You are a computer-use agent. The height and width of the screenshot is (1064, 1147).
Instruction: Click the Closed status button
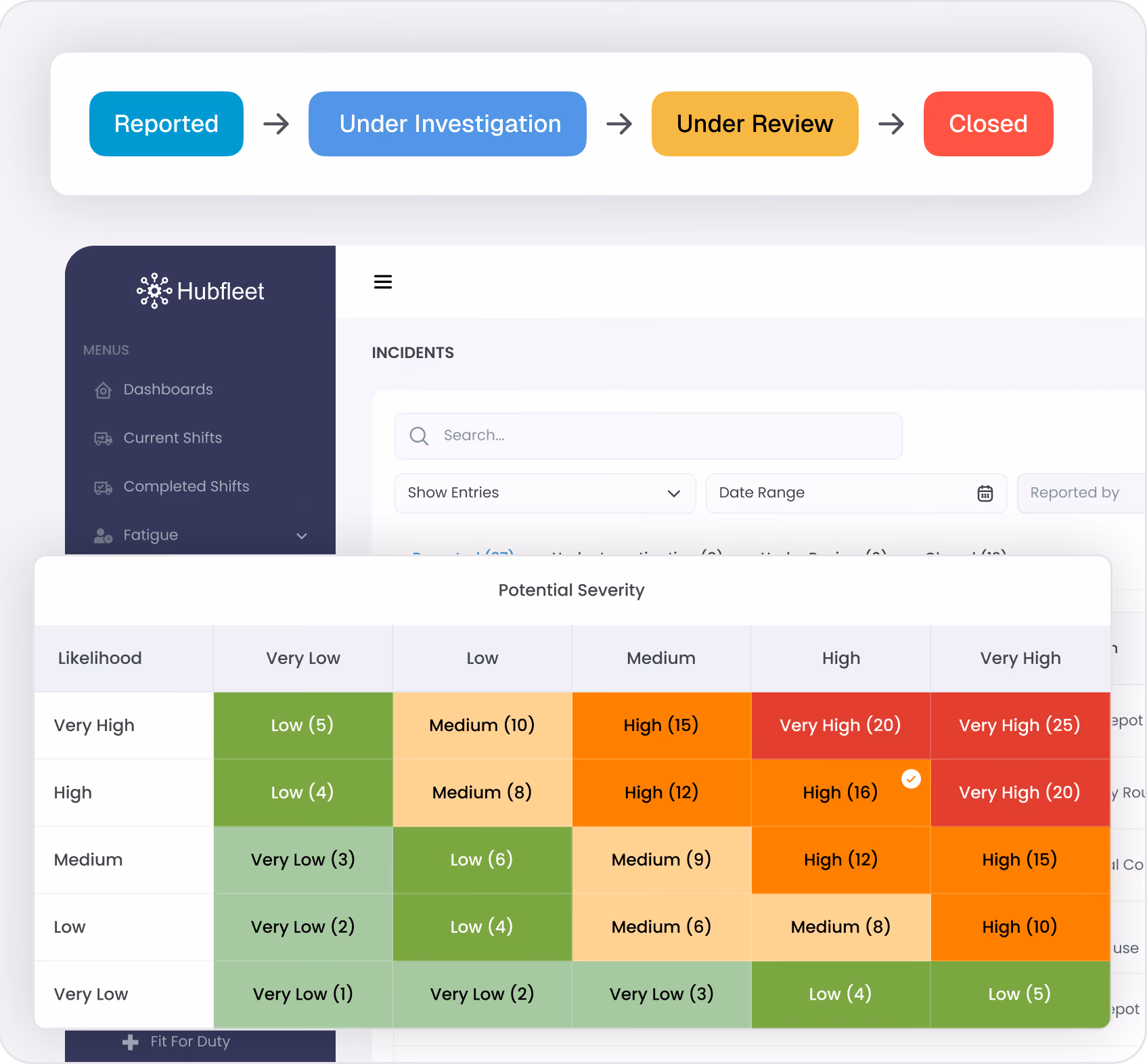(989, 124)
